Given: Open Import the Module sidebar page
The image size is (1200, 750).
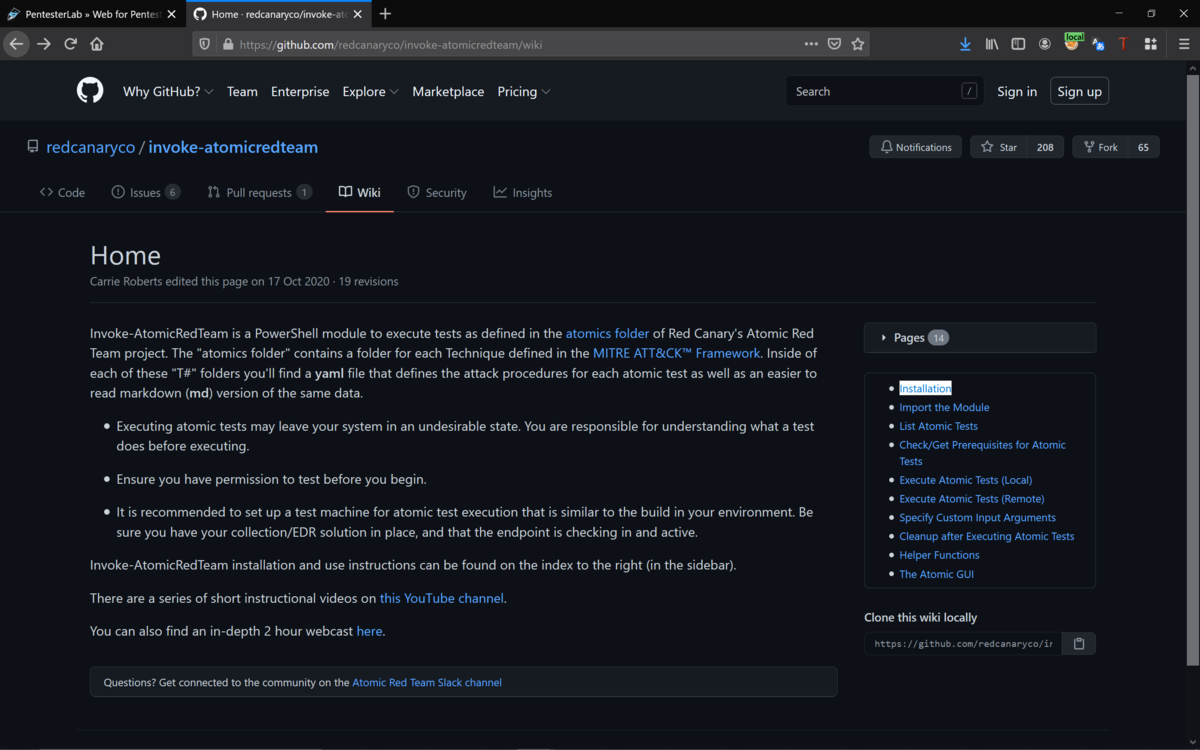Looking at the screenshot, I should coord(944,407).
